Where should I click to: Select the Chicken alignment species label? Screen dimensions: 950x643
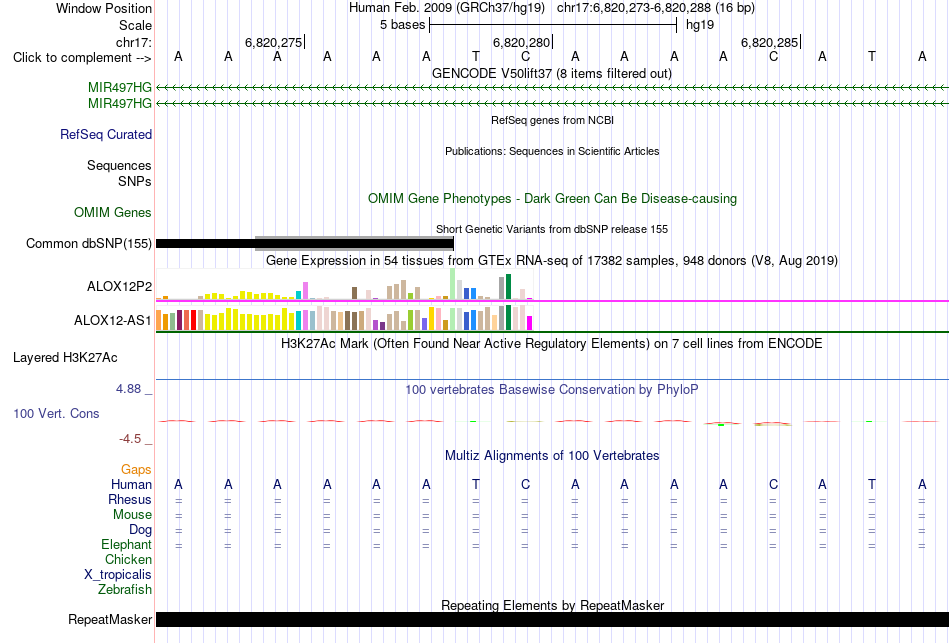pos(128,559)
